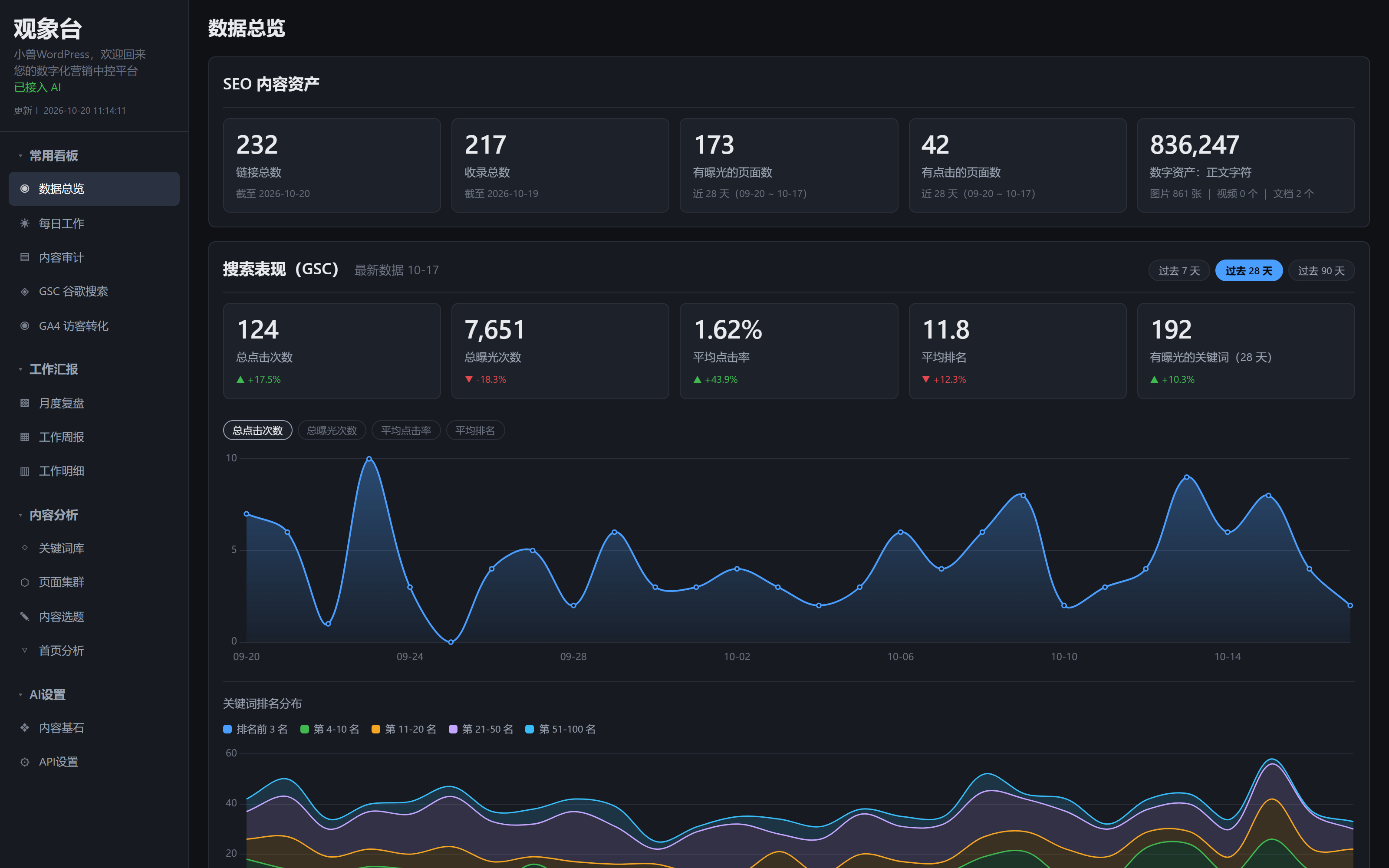The height and width of the screenshot is (868, 1389).
Task: Click the 页面集群 hexagon icon
Action: pos(25,582)
